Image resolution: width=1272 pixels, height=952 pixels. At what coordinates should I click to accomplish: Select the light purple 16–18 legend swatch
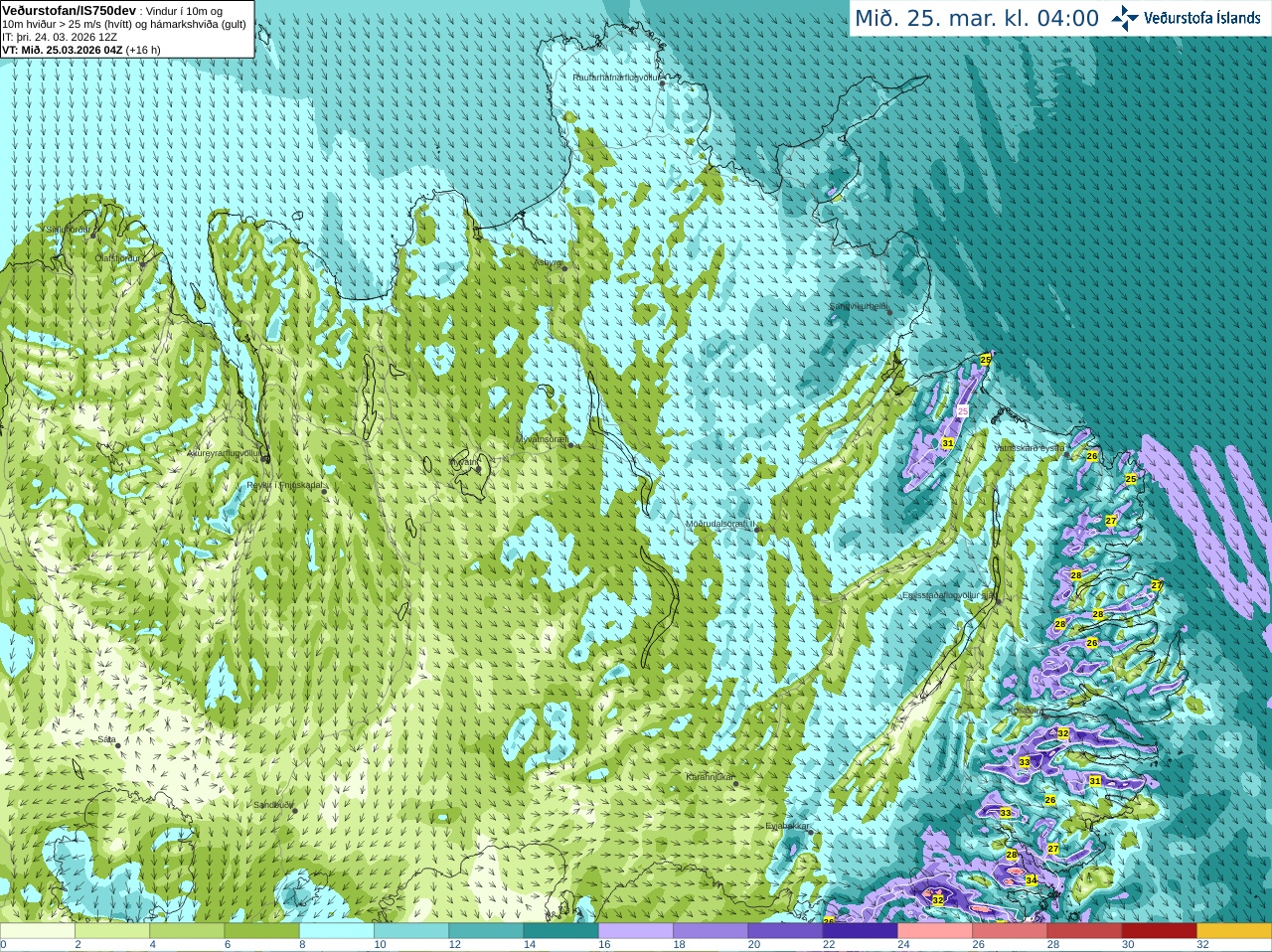coord(635,931)
